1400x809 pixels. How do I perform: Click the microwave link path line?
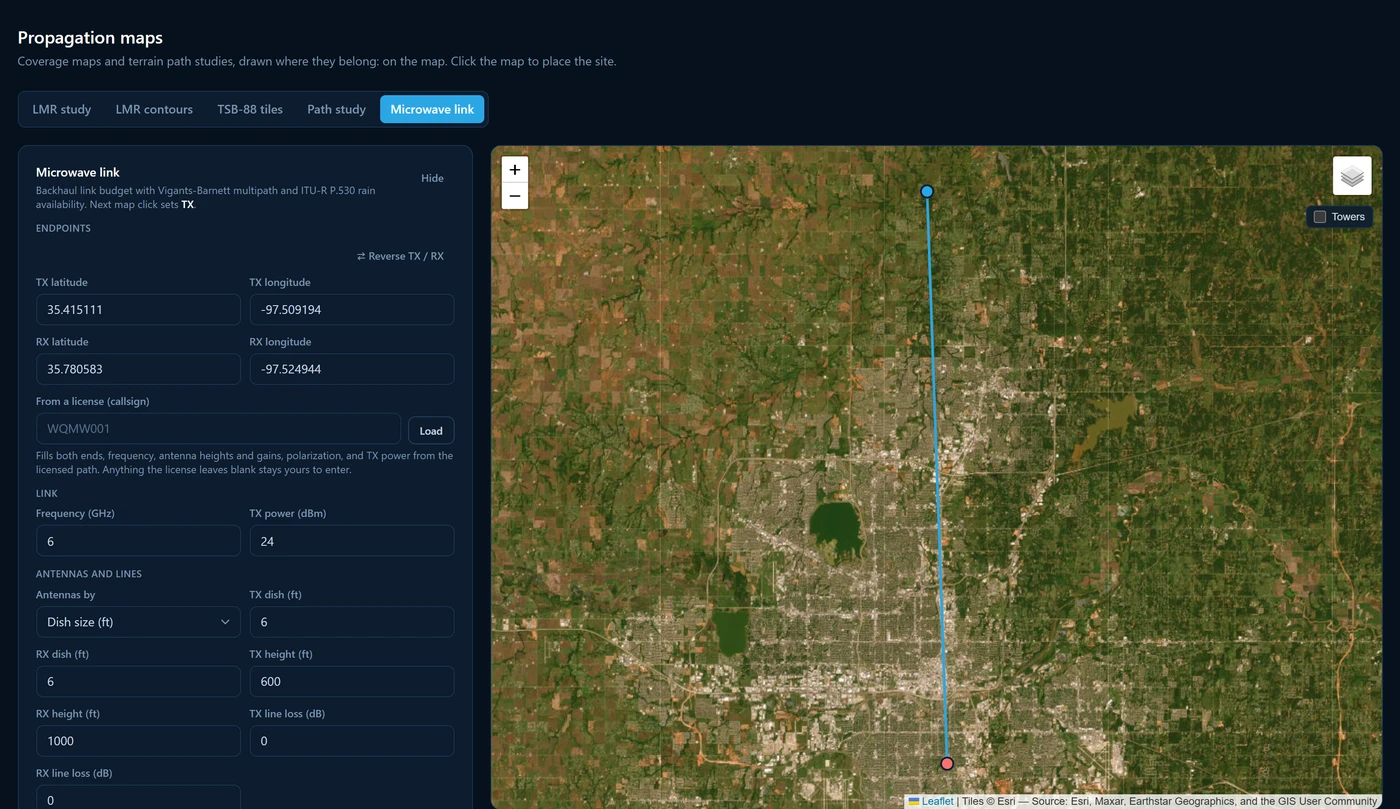point(937,477)
